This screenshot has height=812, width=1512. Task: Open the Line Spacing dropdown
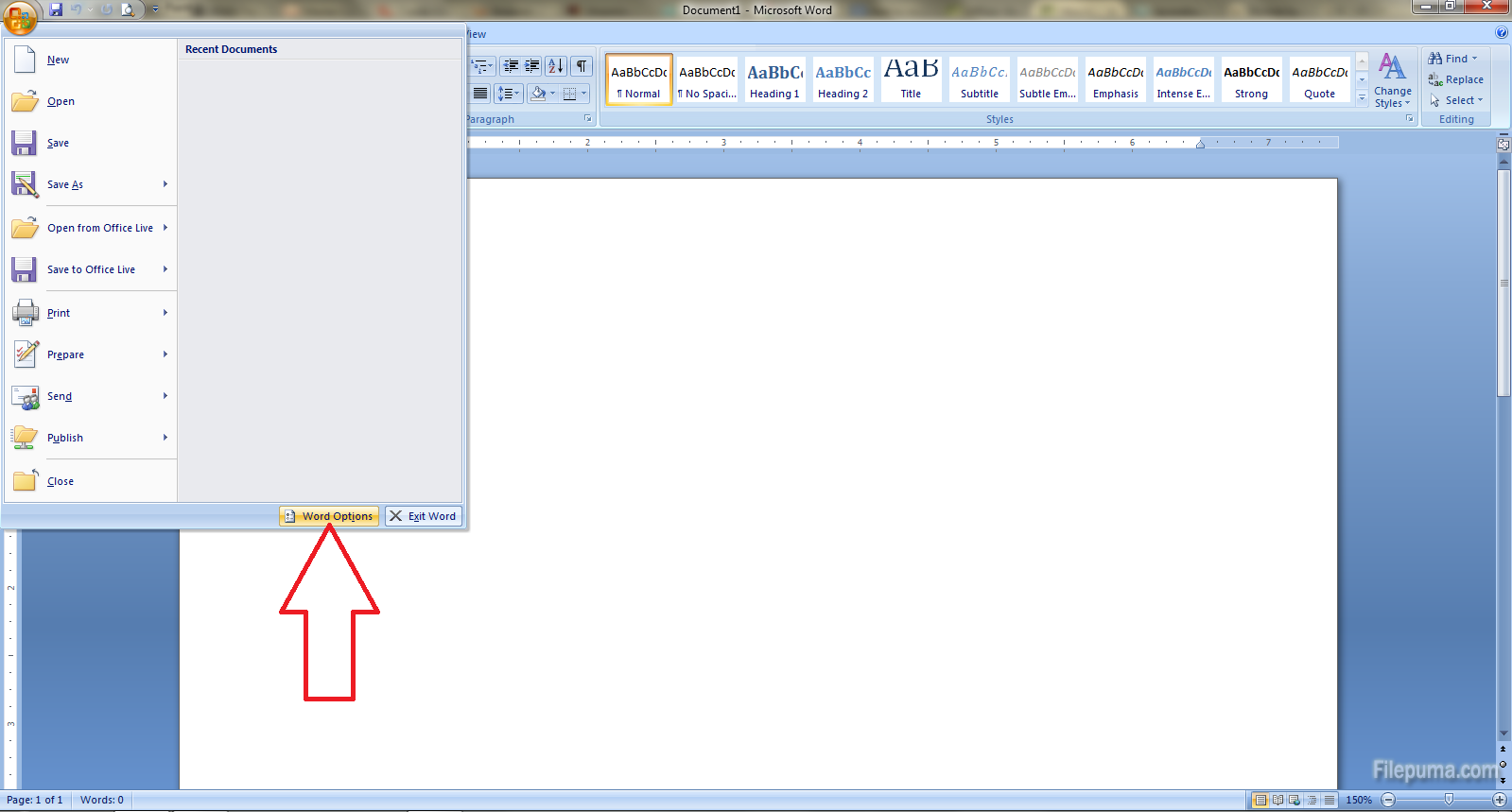coord(508,94)
